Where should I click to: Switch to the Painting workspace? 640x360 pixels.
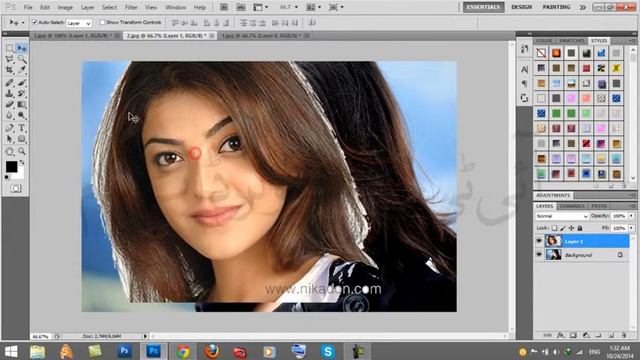556,7
